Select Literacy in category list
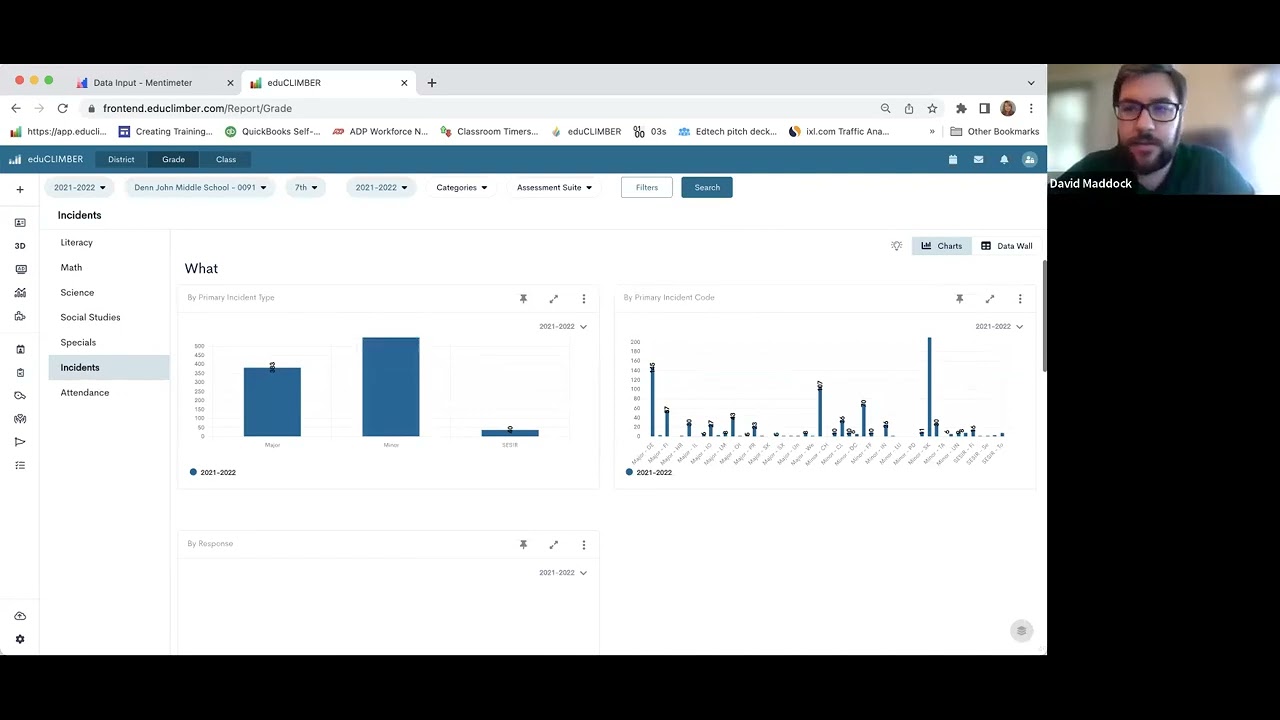The width and height of the screenshot is (1280, 720). 108,242
